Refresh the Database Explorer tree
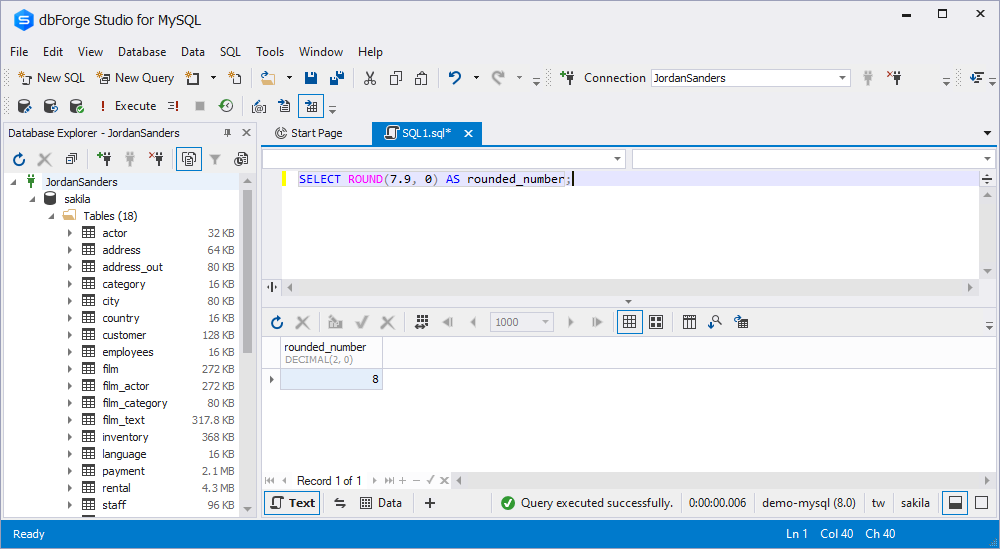This screenshot has height=549, width=1000. point(19,159)
